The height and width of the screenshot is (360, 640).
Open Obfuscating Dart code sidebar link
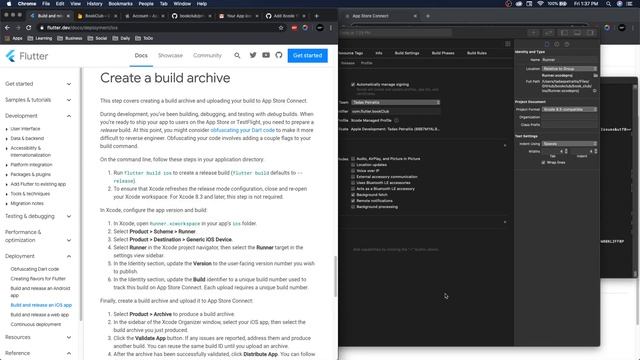tap(35, 269)
